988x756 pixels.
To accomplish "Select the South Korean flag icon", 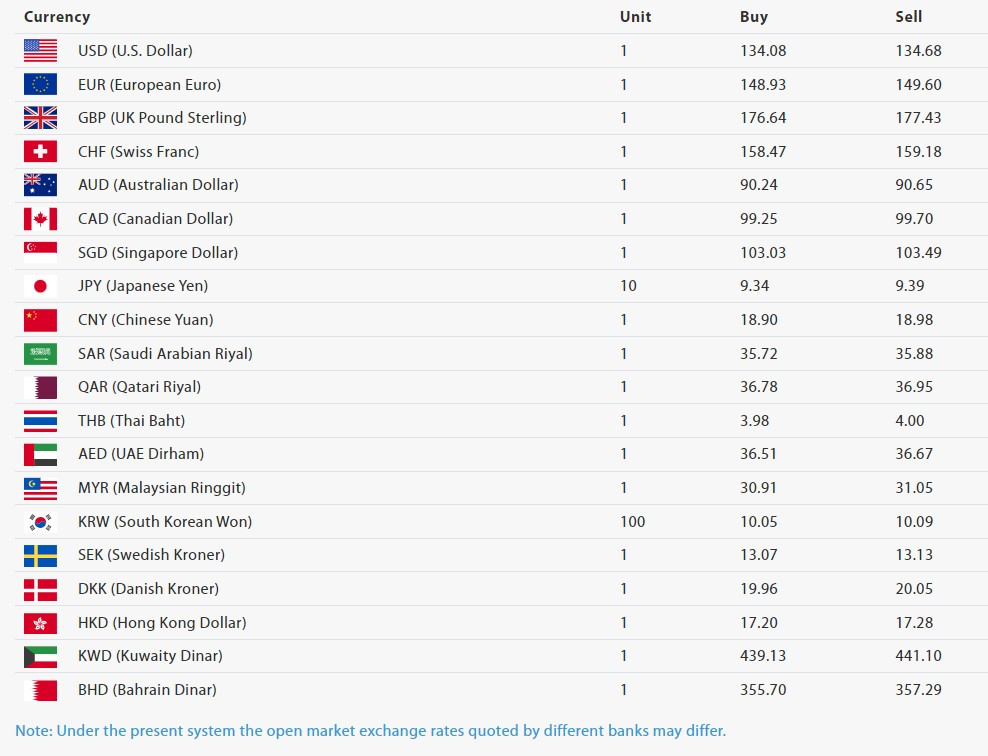I will (x=40, y=522).
